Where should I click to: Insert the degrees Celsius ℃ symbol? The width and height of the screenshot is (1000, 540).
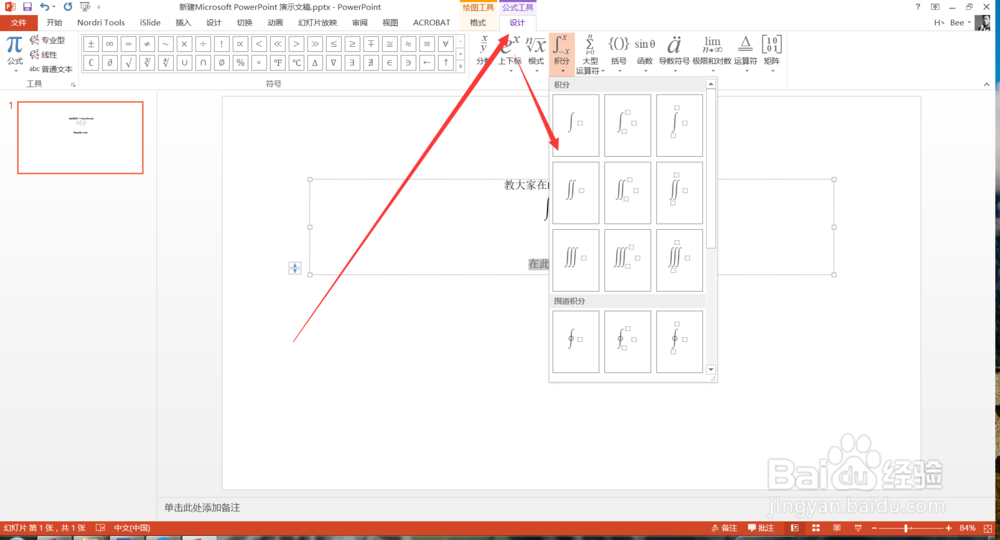pyautogui.click(x=297, y=62)
